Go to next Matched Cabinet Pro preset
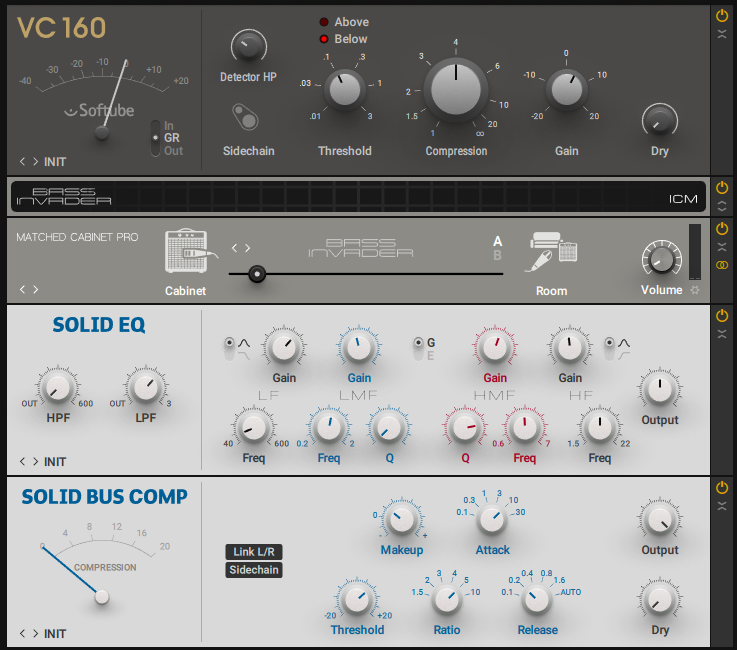The height and width of the screenshot is (650, 737). pos(36,289)
